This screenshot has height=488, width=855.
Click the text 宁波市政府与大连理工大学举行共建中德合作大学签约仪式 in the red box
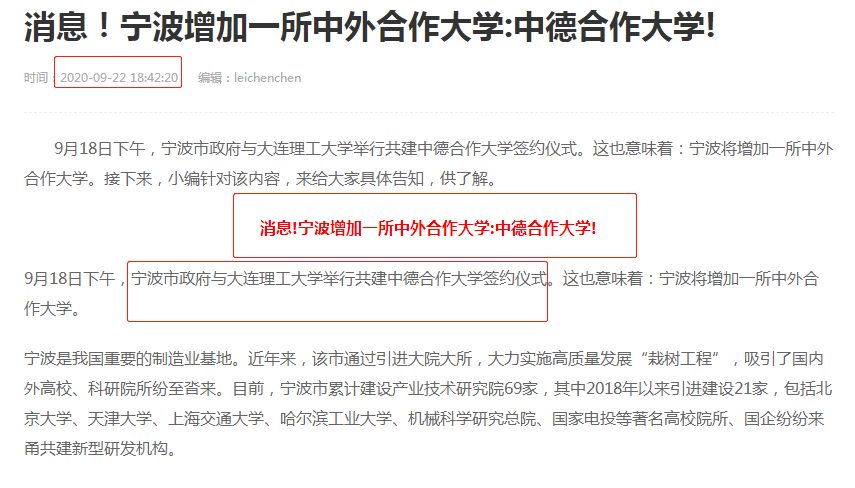click(x=339, y=279)
